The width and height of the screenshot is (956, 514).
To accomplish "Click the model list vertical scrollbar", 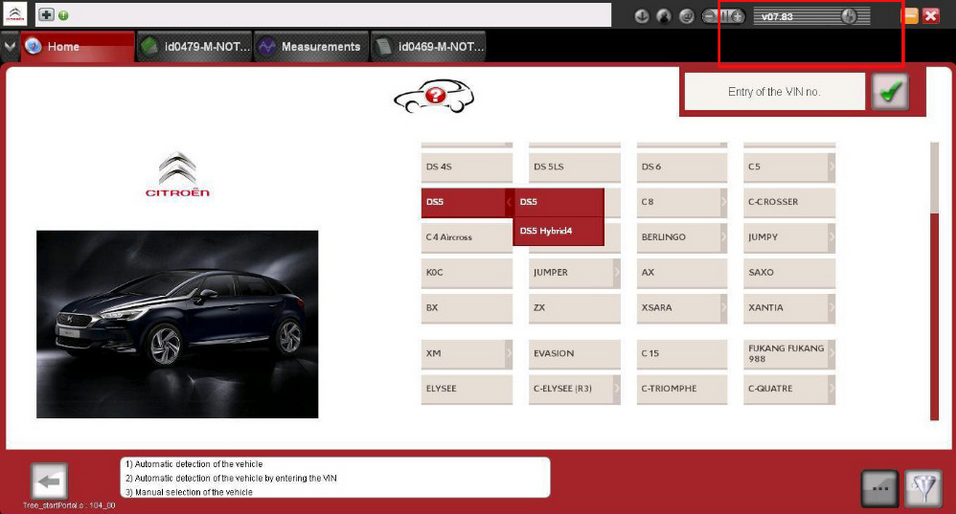I will [x=934, y=281].
